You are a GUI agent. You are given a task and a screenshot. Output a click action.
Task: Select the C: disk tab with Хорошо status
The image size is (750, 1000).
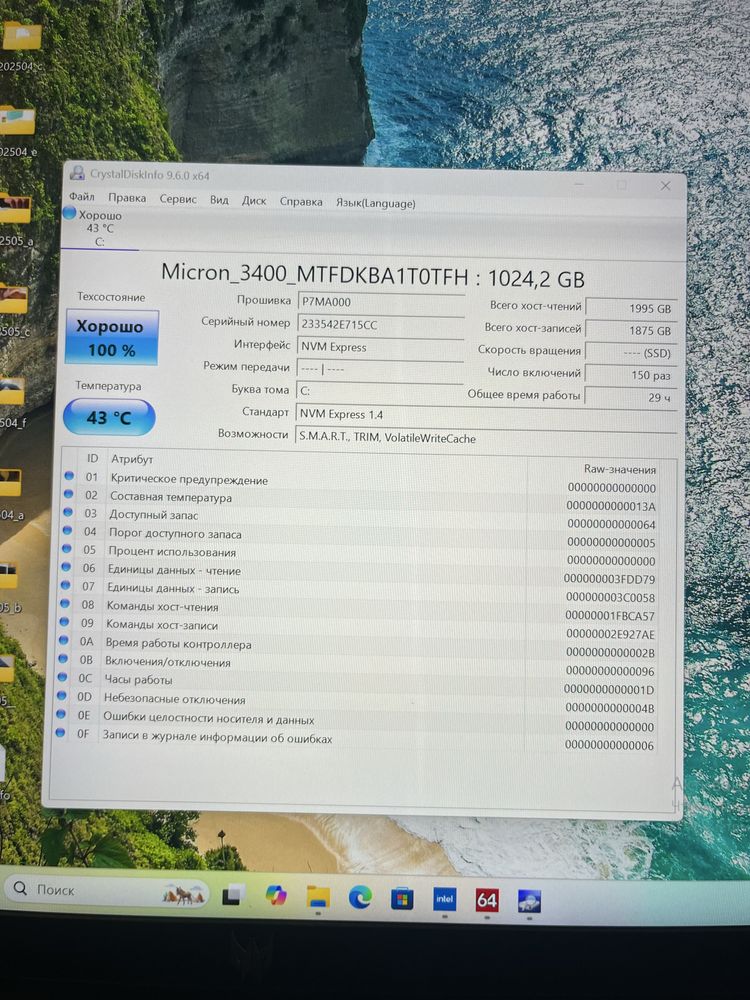pos(99,228)
